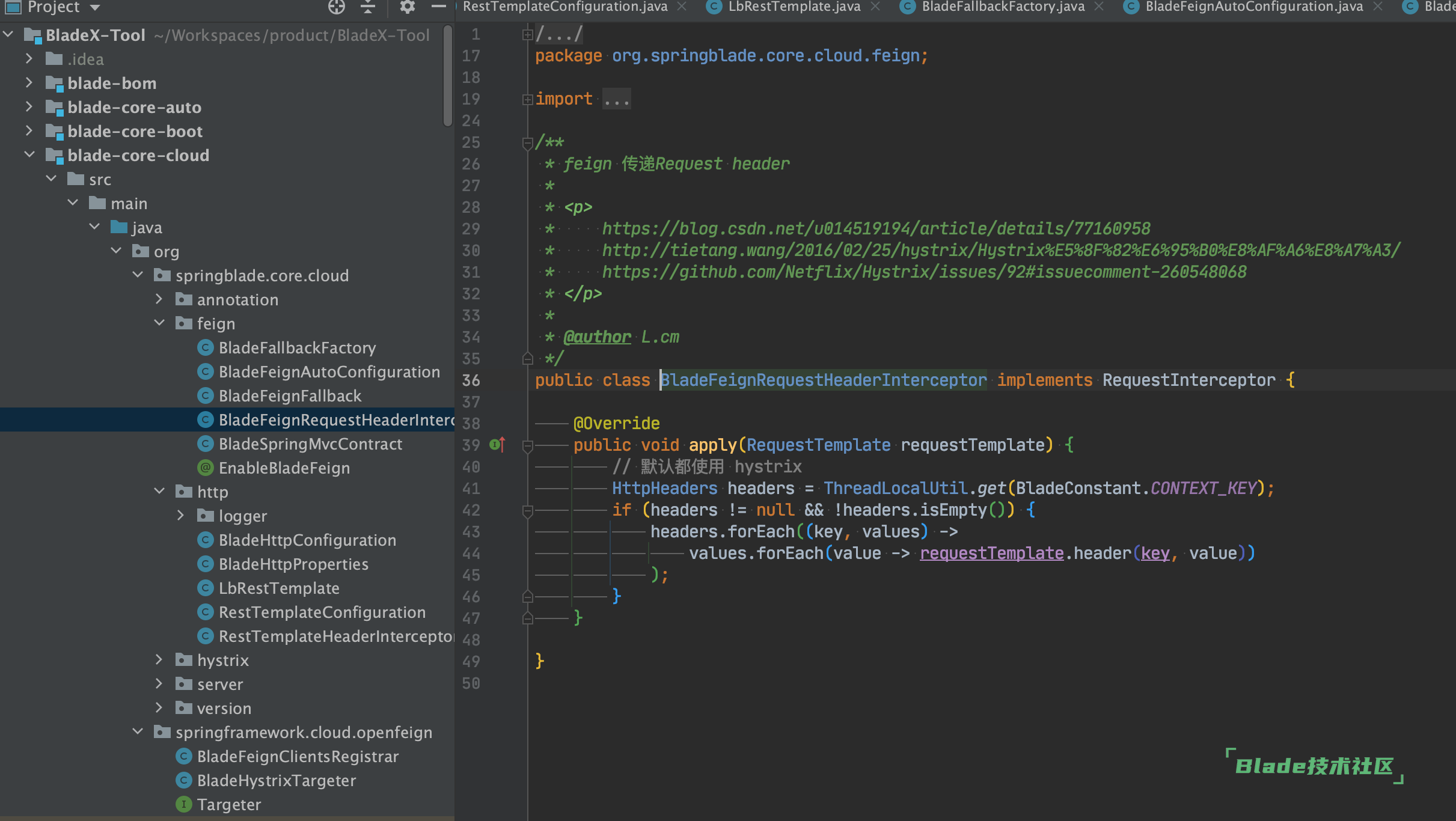Open Project panel settings gear
Screen dimensions: 1456x821
(408, 7)
